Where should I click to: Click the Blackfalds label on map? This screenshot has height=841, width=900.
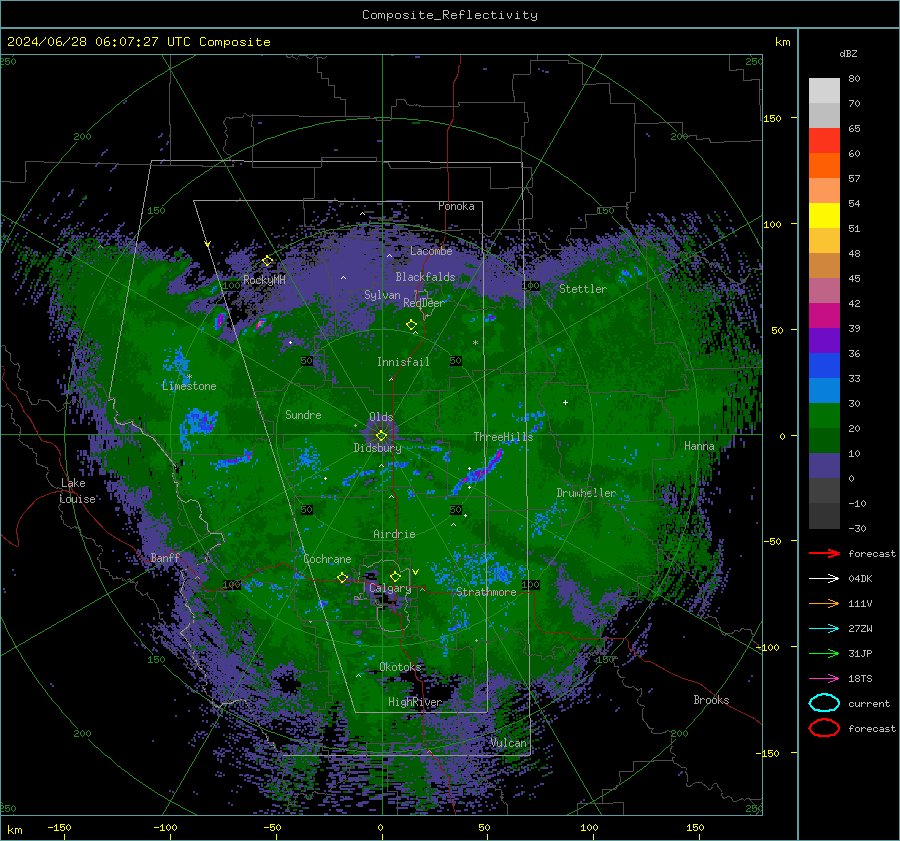click(x=425, y=277)
